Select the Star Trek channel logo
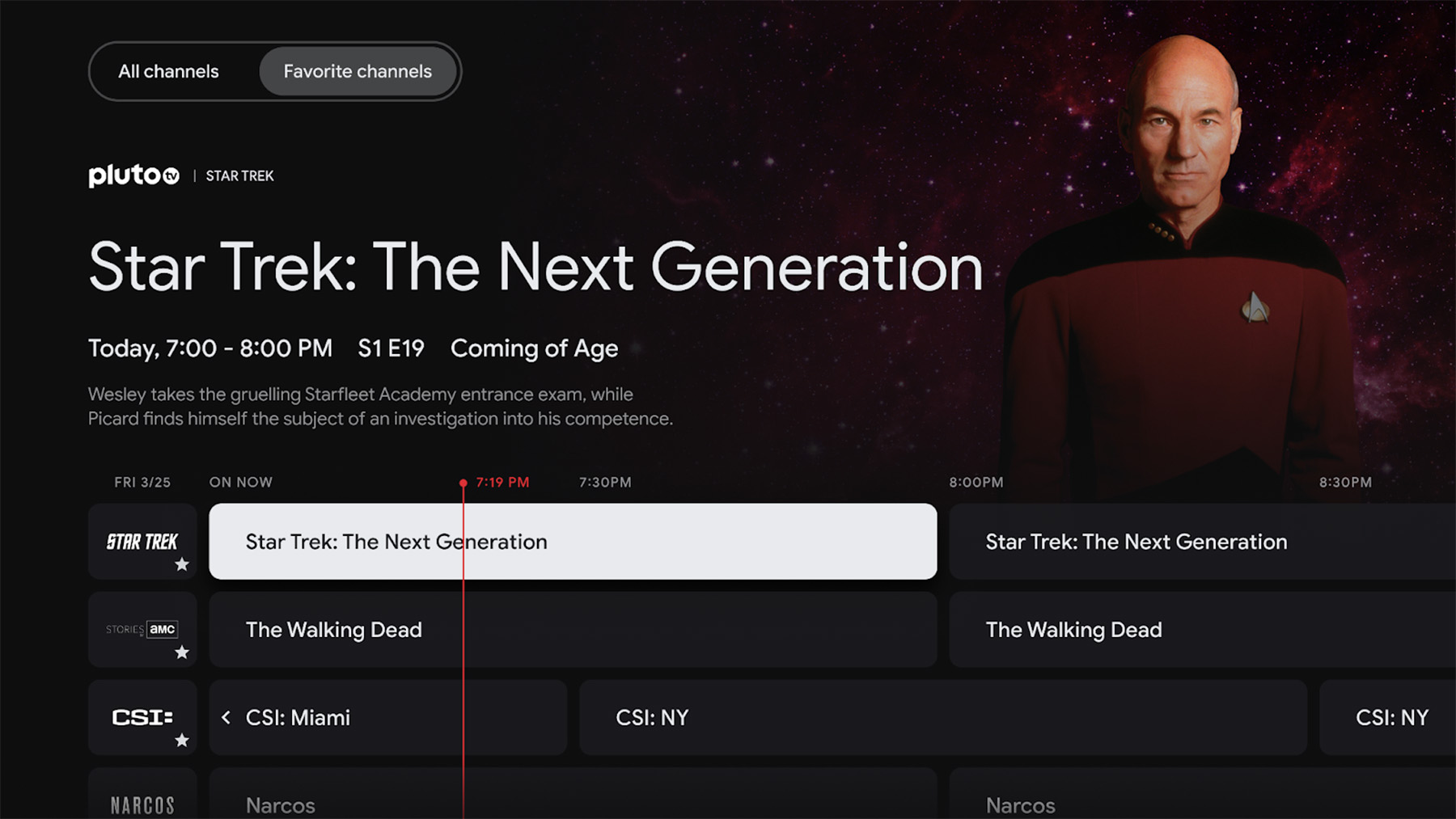 point(142,541)
